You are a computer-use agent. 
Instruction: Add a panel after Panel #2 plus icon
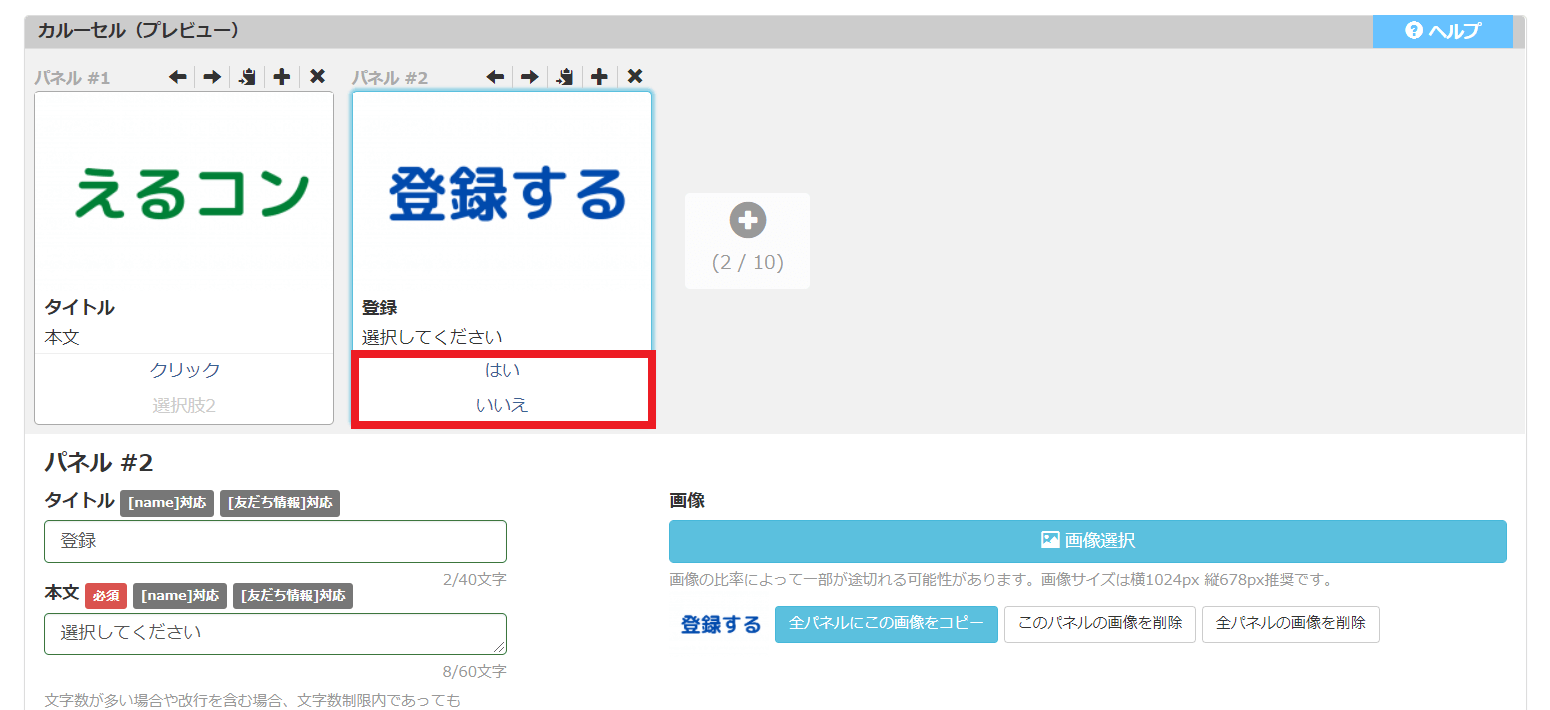599,77
